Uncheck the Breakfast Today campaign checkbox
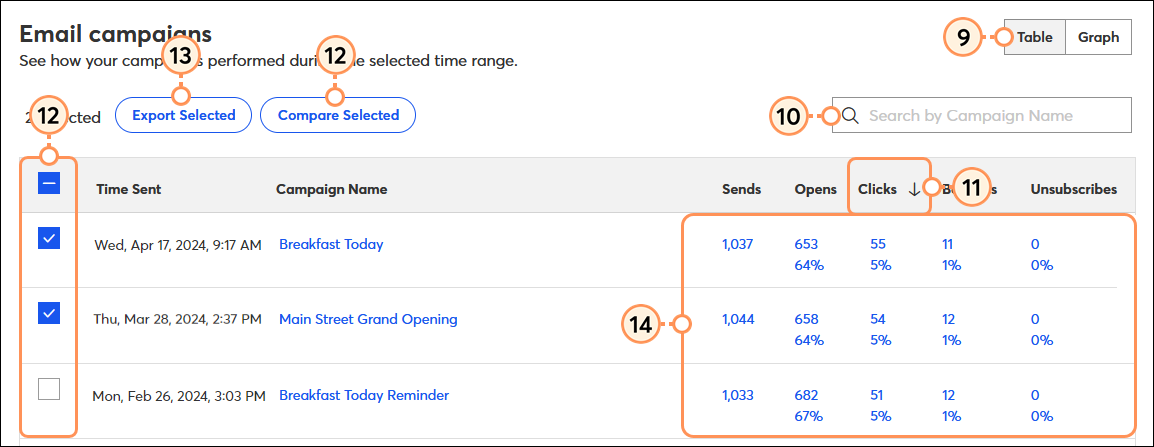1154x447 pixels. (49, 238)
